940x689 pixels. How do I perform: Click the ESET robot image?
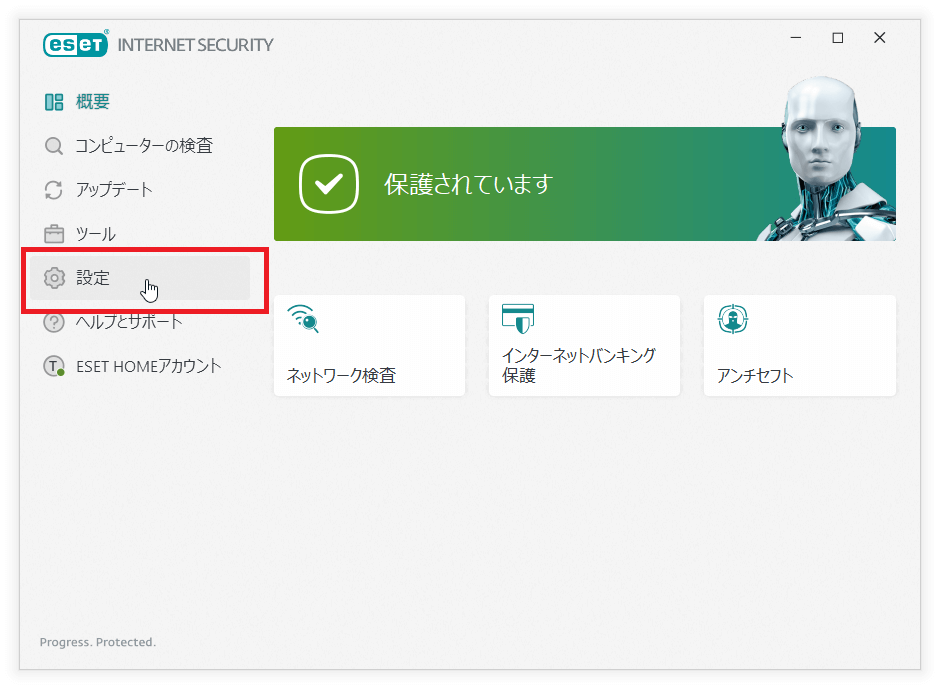click(x=825, y=160)
